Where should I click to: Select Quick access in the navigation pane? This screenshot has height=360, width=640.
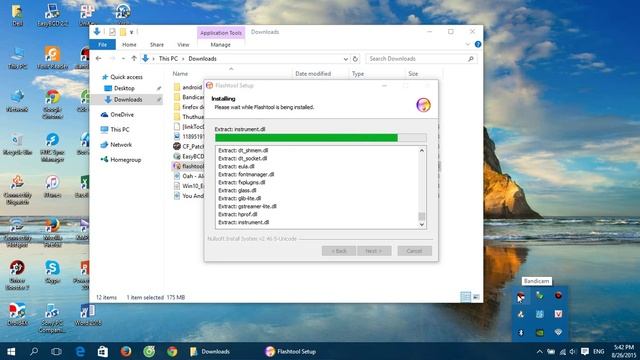pos(126,77)
